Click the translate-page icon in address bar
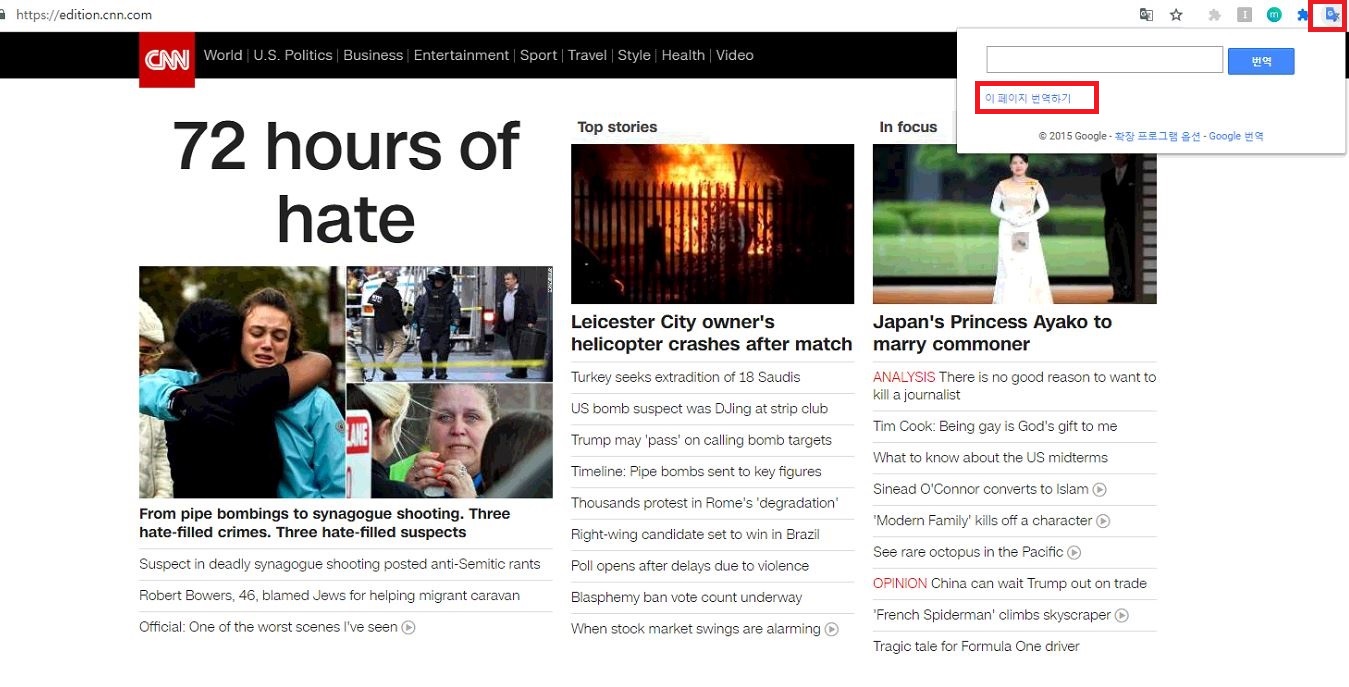The image size is (1349, 687). pyautogui.click(x=1147, y=15)
